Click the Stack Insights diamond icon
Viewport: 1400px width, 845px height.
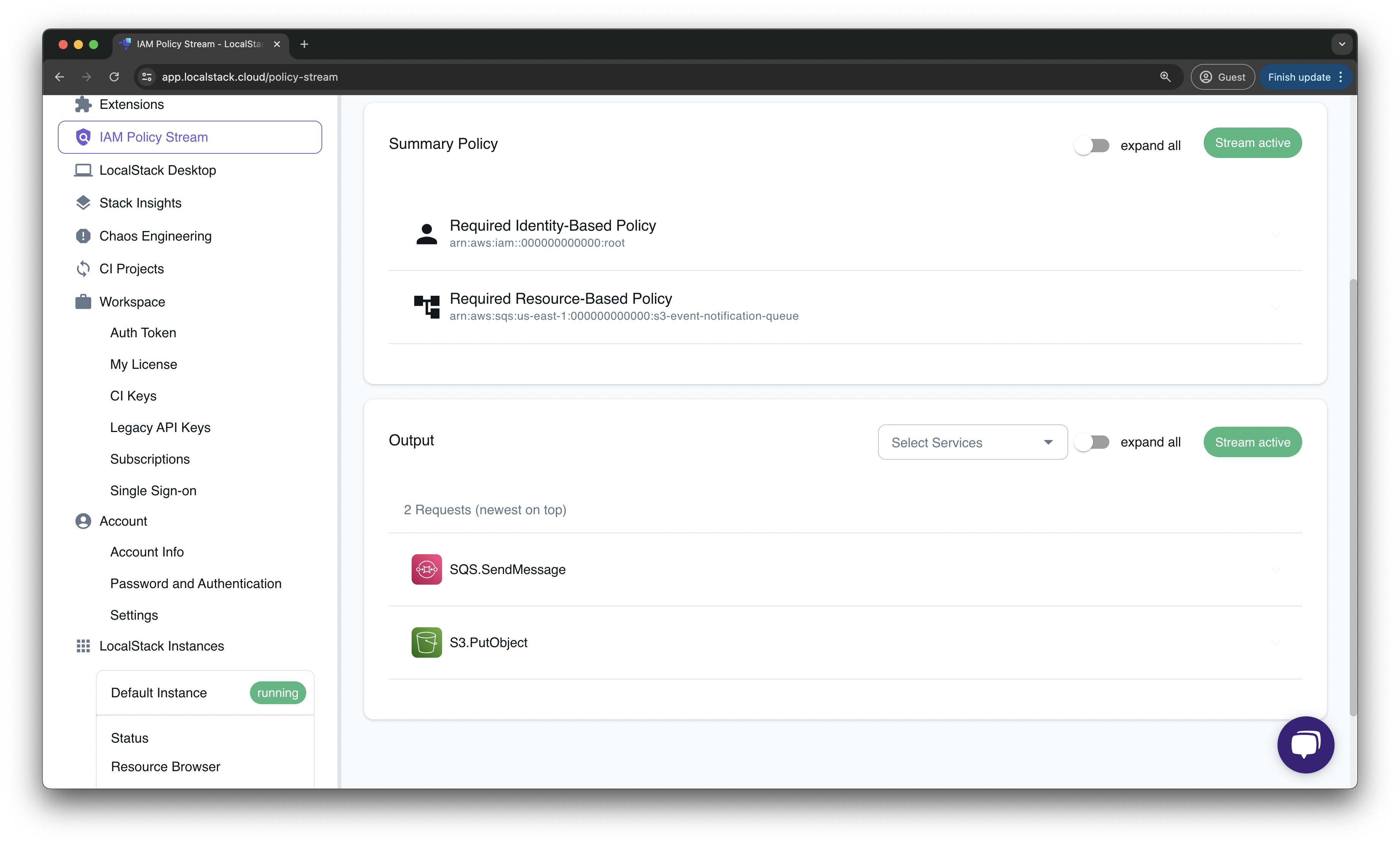[x=82, y=203]
